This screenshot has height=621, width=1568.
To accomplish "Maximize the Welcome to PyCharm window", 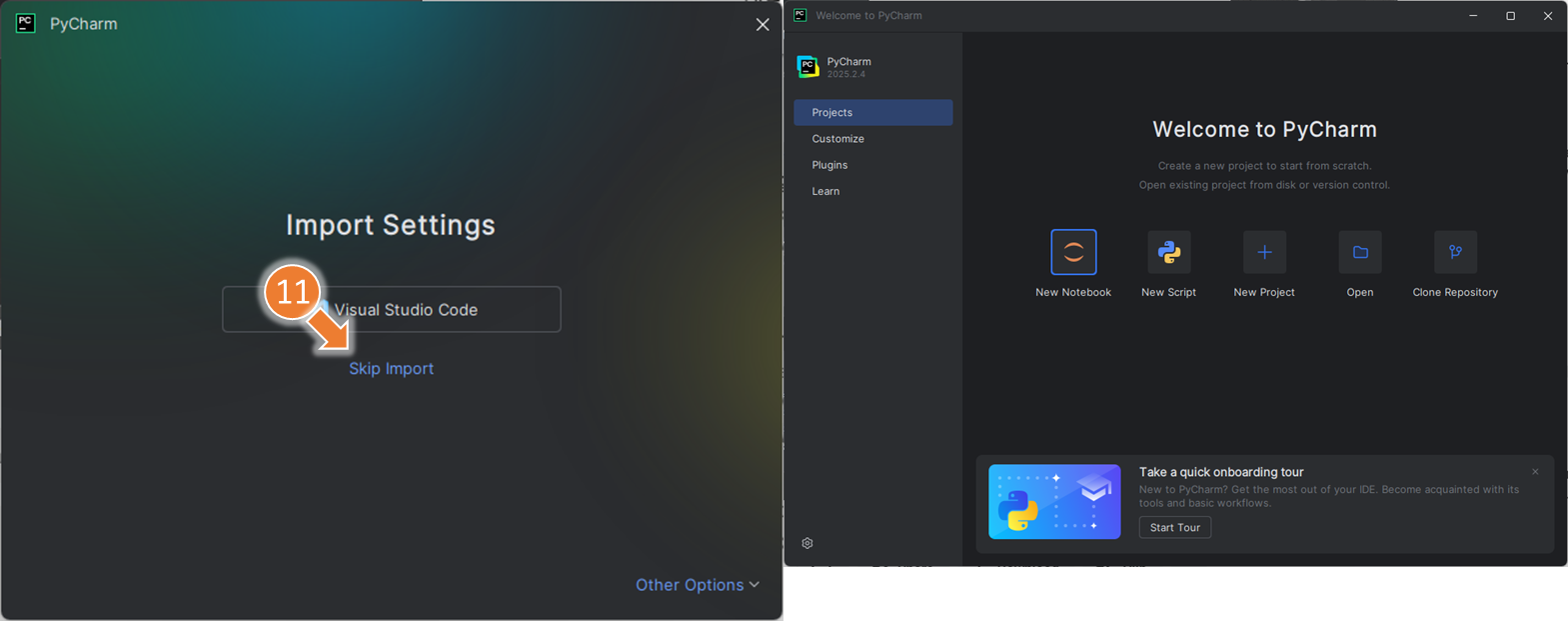I will [1510, 15].
